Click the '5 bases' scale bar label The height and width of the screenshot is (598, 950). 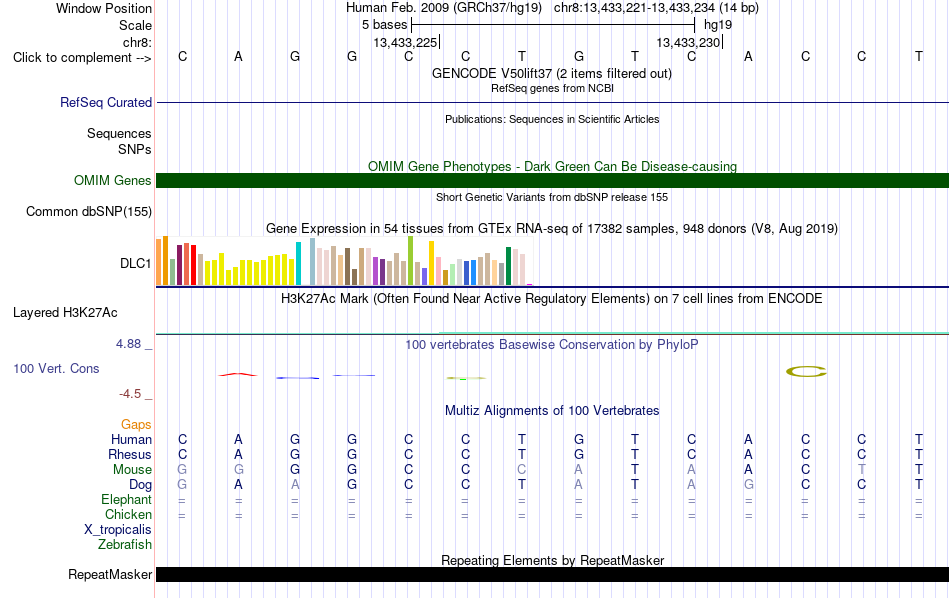tap(384, 25)
